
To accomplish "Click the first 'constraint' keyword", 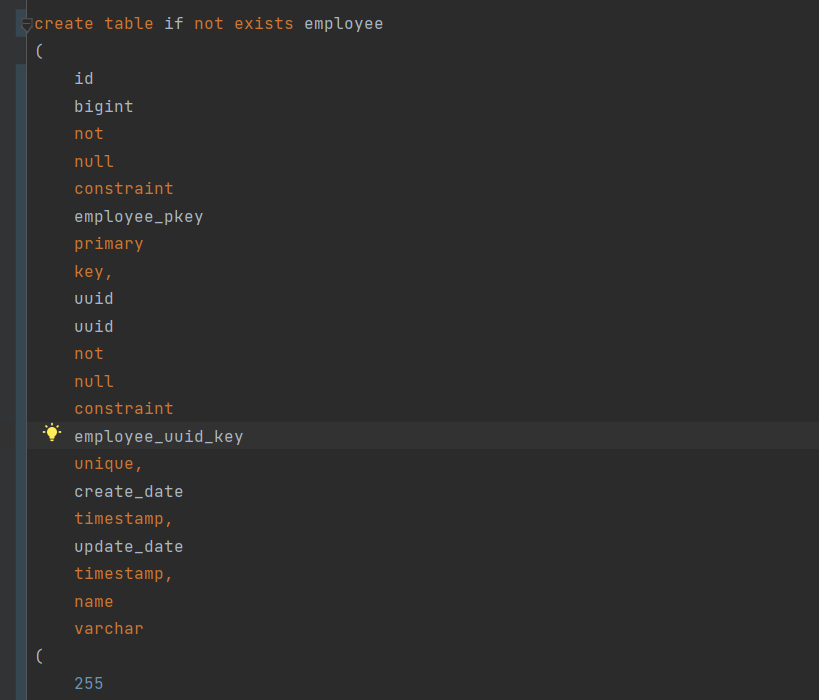I will coord(124,189).
